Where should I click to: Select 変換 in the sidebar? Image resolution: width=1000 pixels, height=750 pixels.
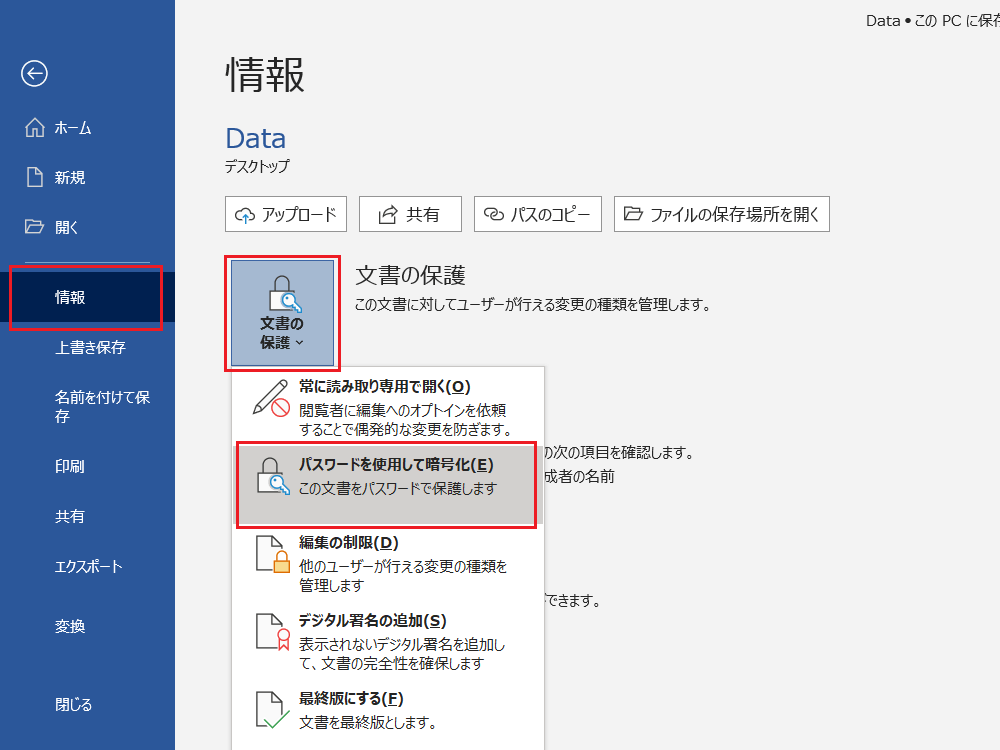point(87,626)
